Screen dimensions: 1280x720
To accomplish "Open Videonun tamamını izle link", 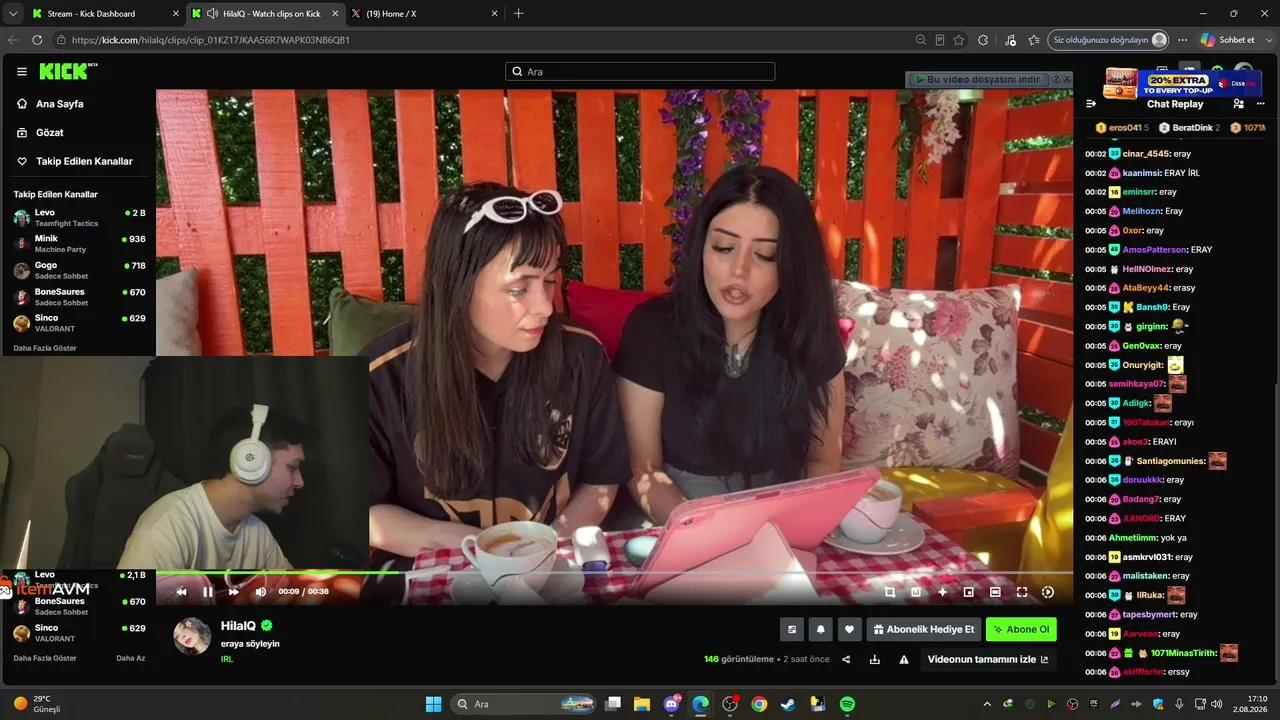I will tap(988, 659).
